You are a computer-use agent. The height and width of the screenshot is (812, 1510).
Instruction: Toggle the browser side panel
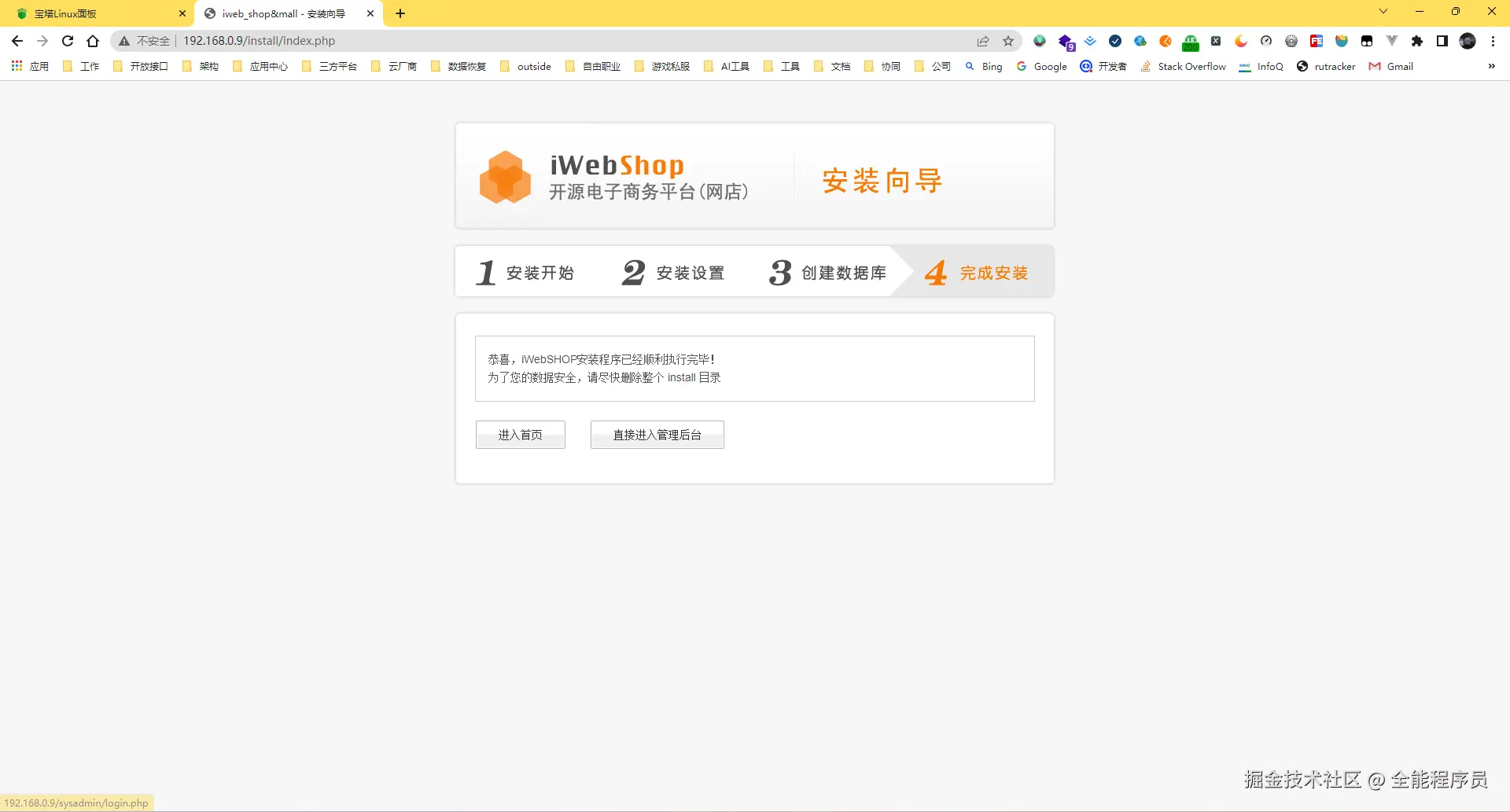click(x=1442, y=41)
